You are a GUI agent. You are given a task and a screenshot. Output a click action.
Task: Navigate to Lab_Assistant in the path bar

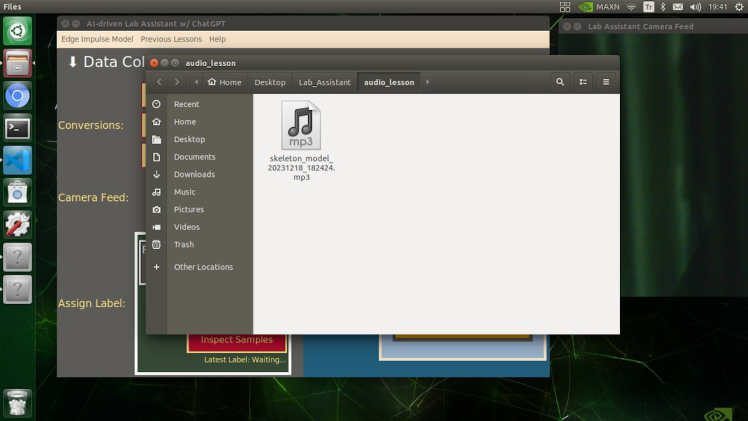click(324, 82)
